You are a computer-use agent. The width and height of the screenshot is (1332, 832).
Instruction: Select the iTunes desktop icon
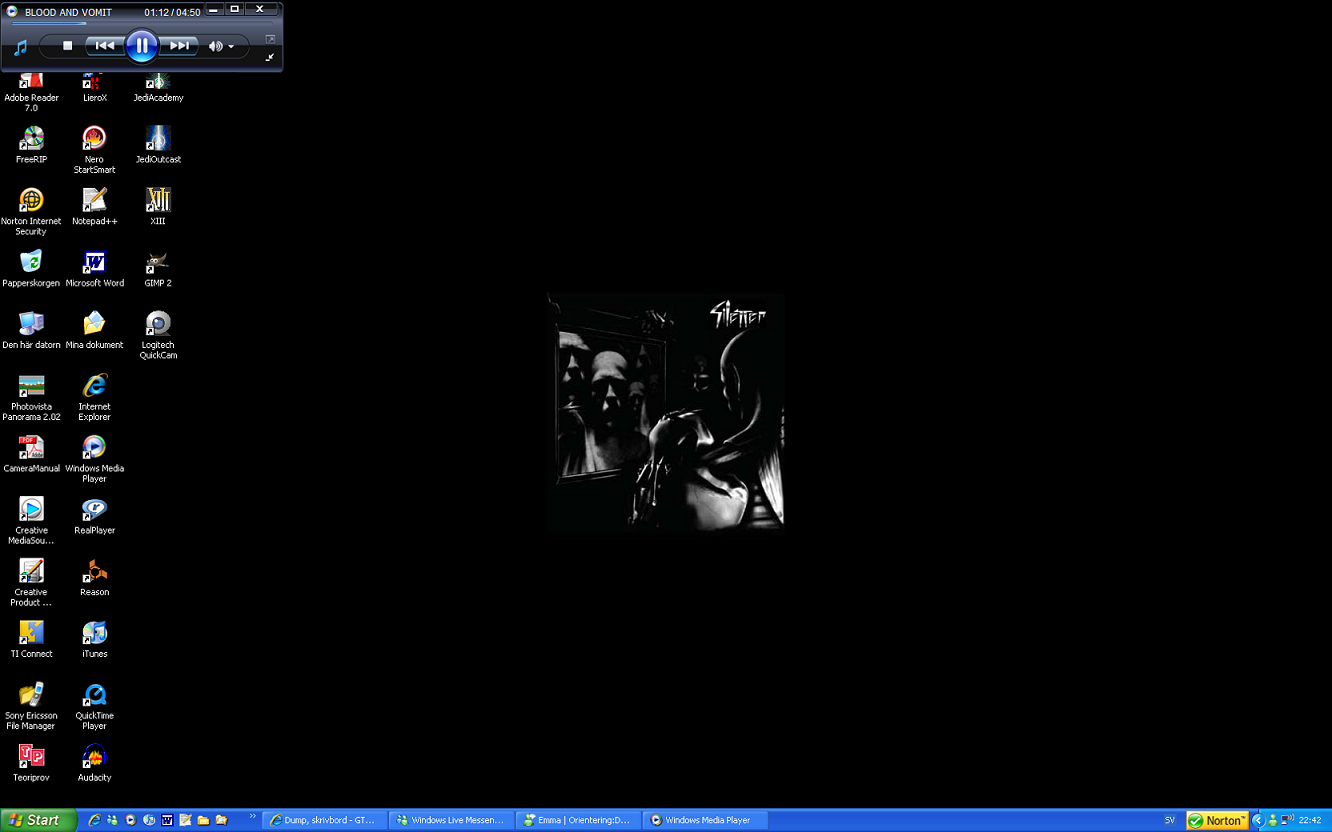[x=95, y=641]
